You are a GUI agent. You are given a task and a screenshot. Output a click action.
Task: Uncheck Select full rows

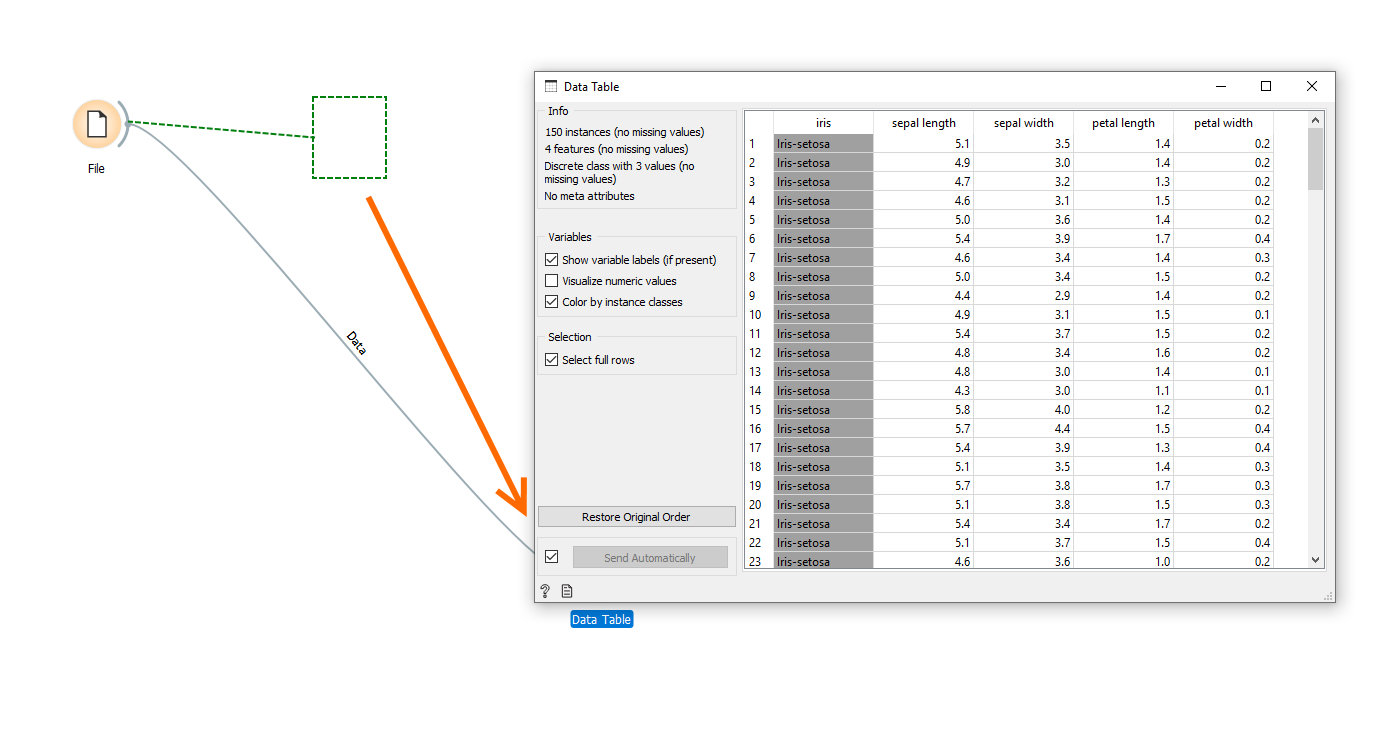(x=551, y=359)
